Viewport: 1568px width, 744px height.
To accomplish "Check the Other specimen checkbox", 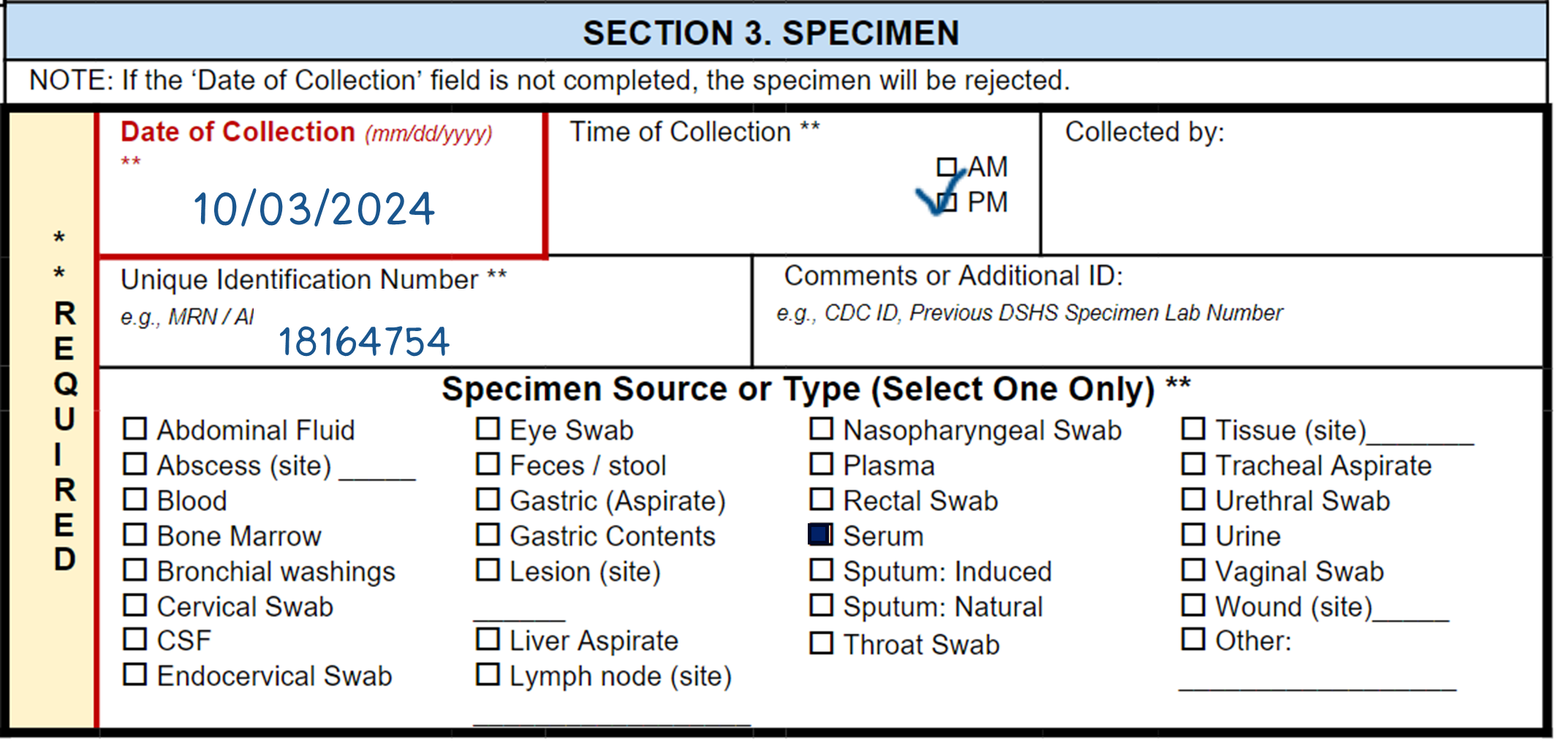I will click(1193, 639).
